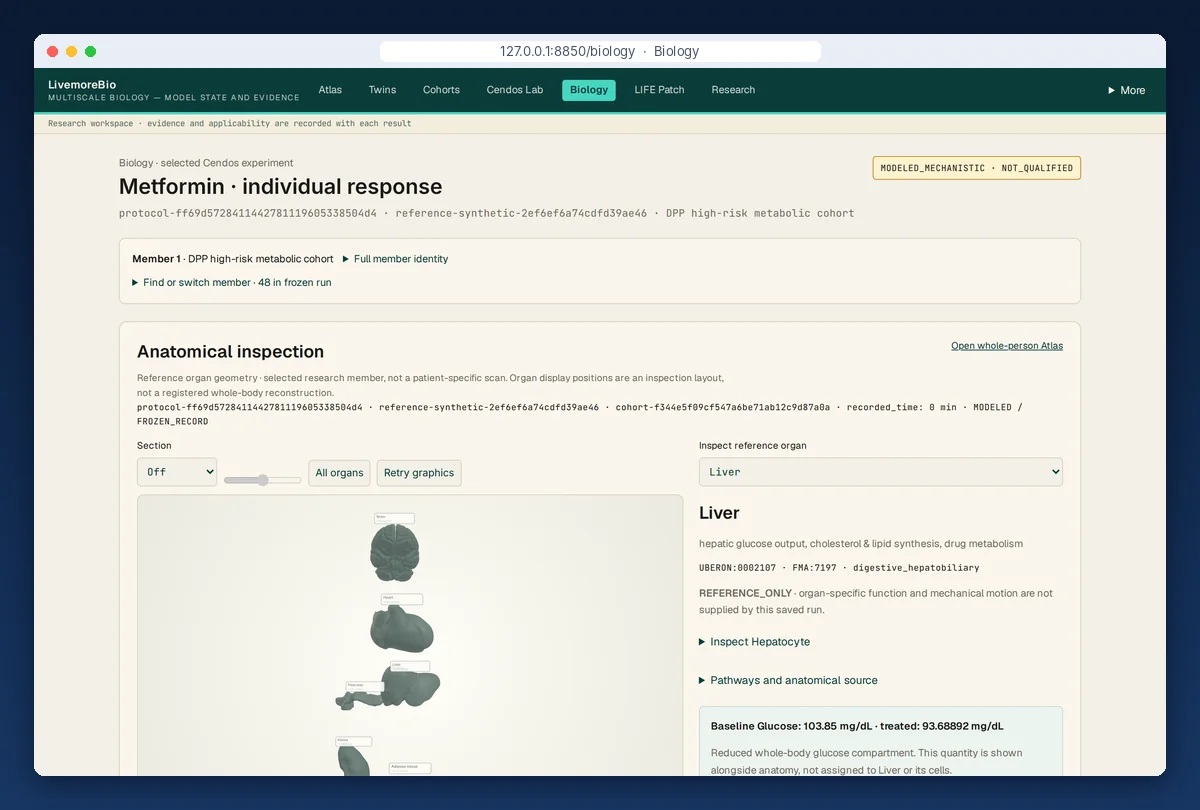The image size is (1200, 810).
Task: Adjust the section position slider
Action: point(262,480)
